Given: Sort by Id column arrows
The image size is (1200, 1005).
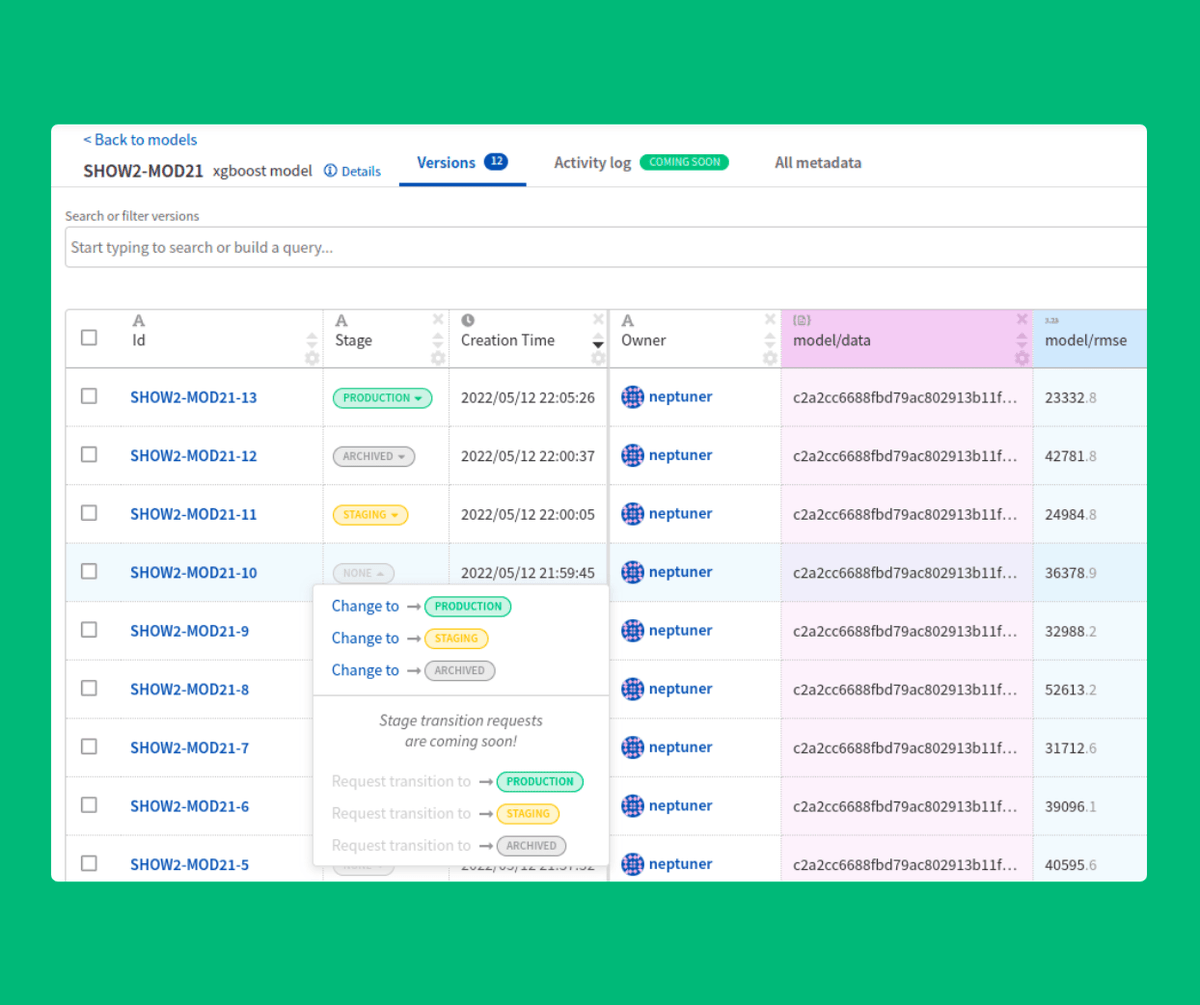Looking at the screenshot, I should coord(312,340).
